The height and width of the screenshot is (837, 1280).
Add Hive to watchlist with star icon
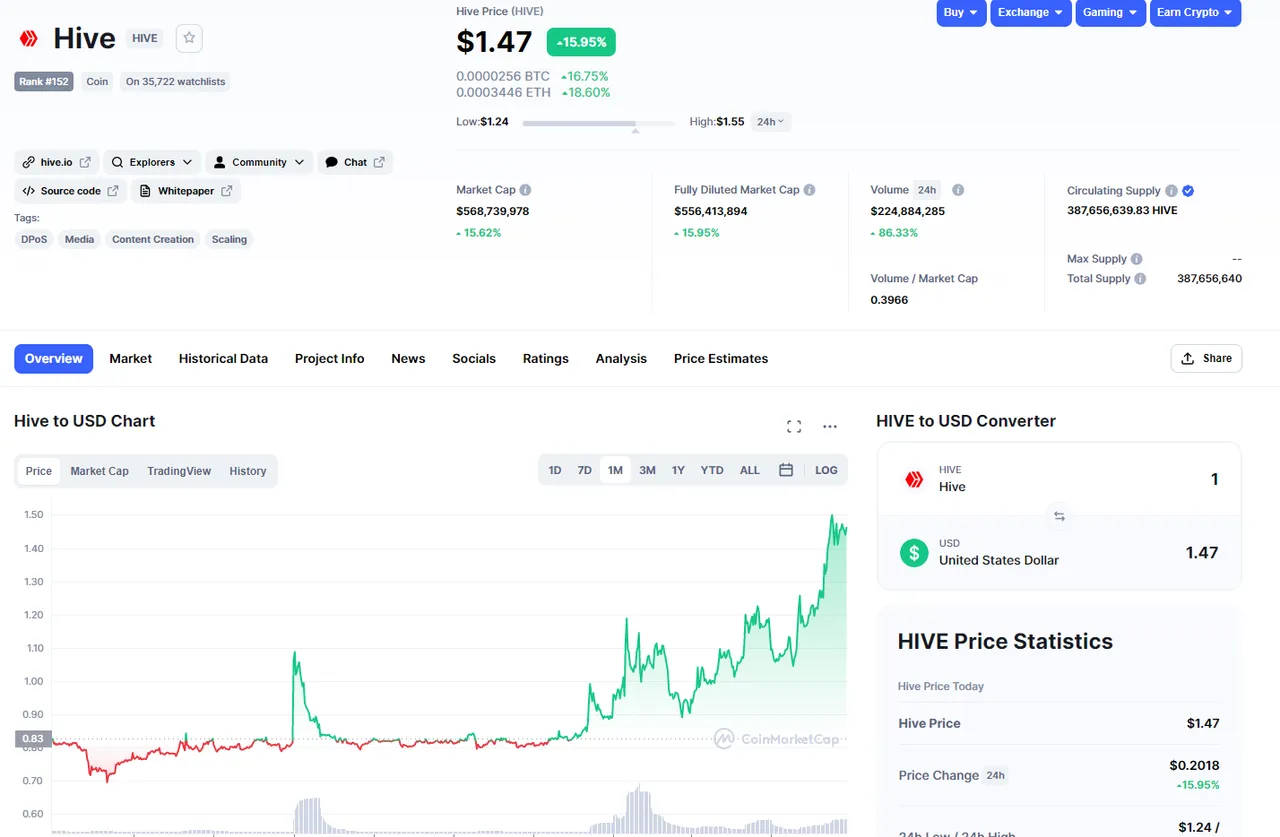coord(189,39)
